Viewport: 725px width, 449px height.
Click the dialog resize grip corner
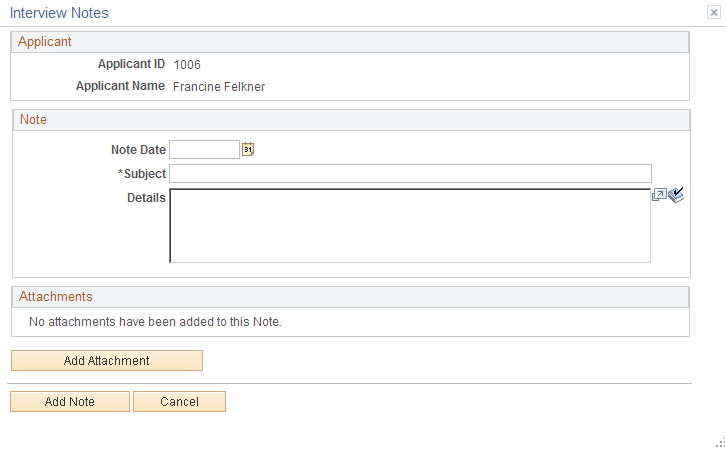point(720,443)
